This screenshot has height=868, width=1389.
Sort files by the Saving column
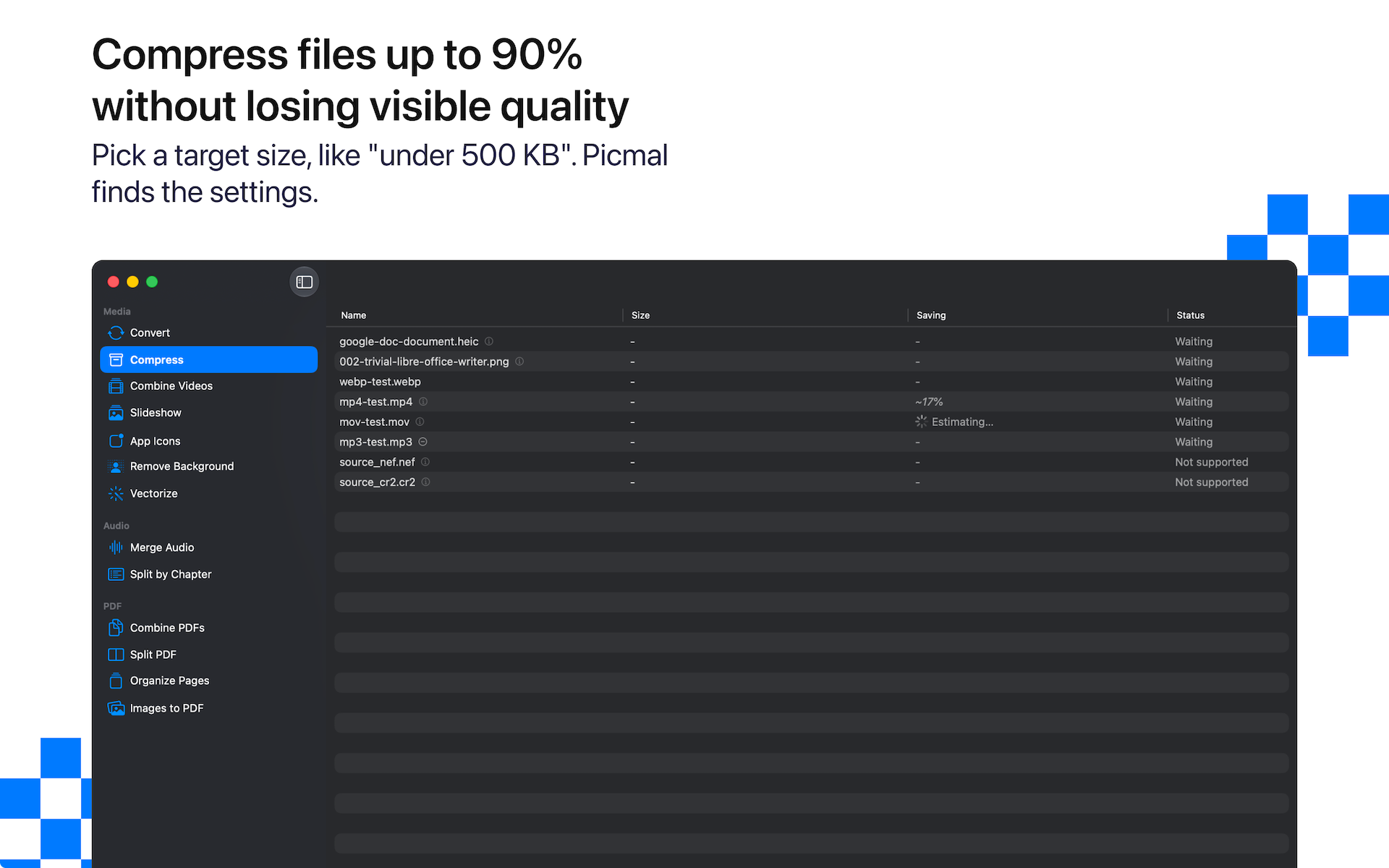pyautogui.click(x=931, y=315)
